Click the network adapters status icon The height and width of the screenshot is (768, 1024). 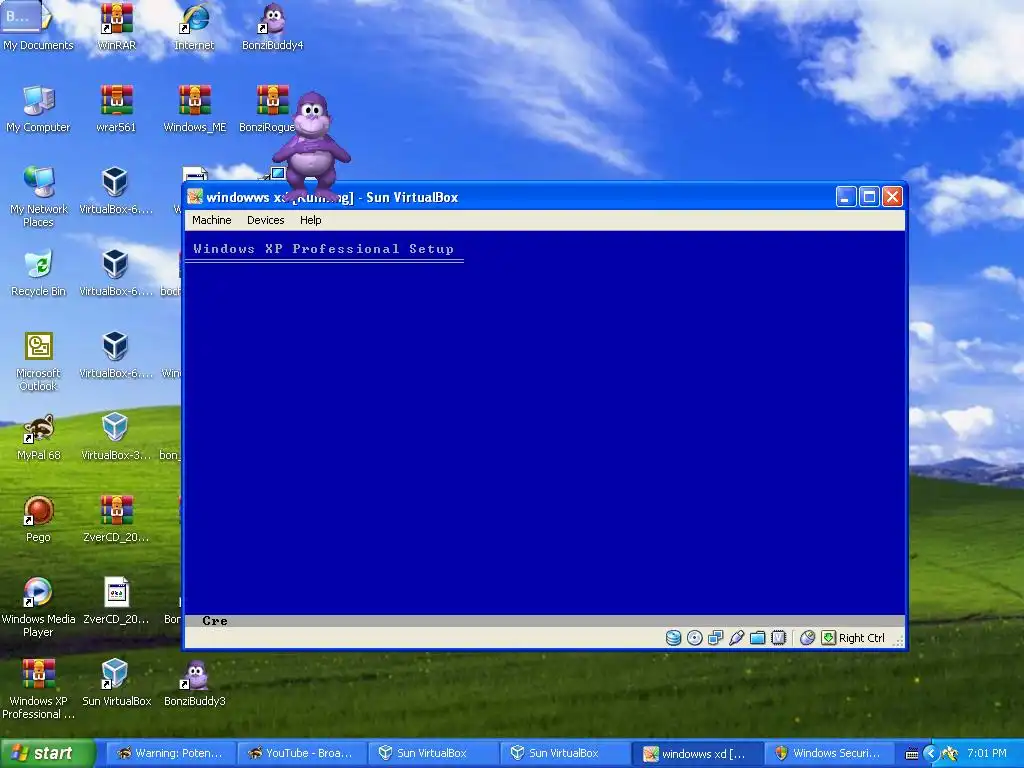715,637
